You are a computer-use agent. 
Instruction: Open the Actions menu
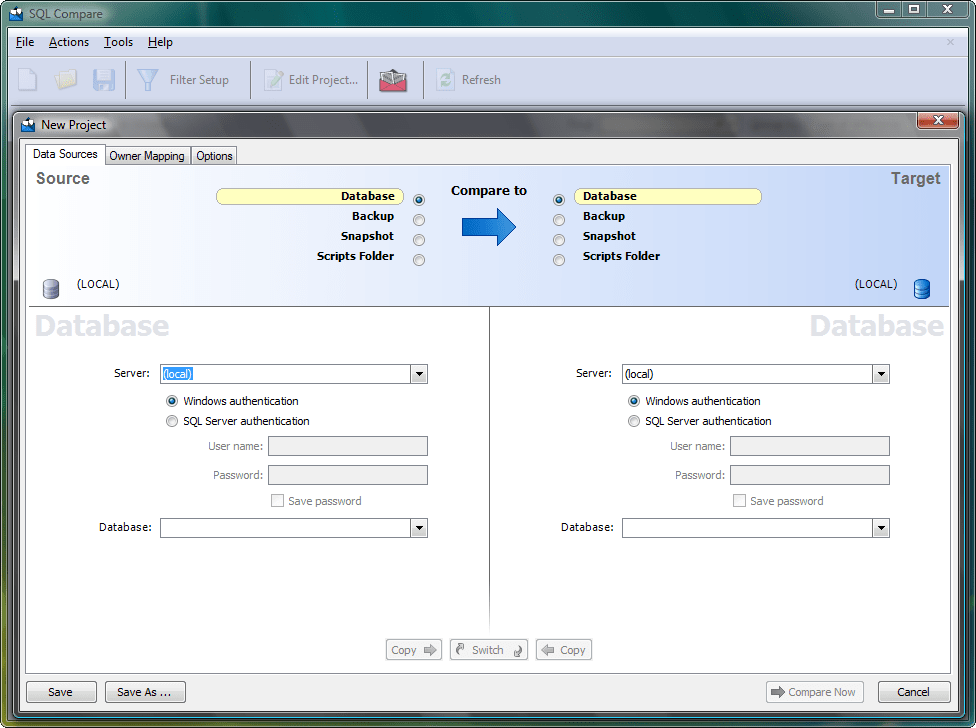pos(68,42)
